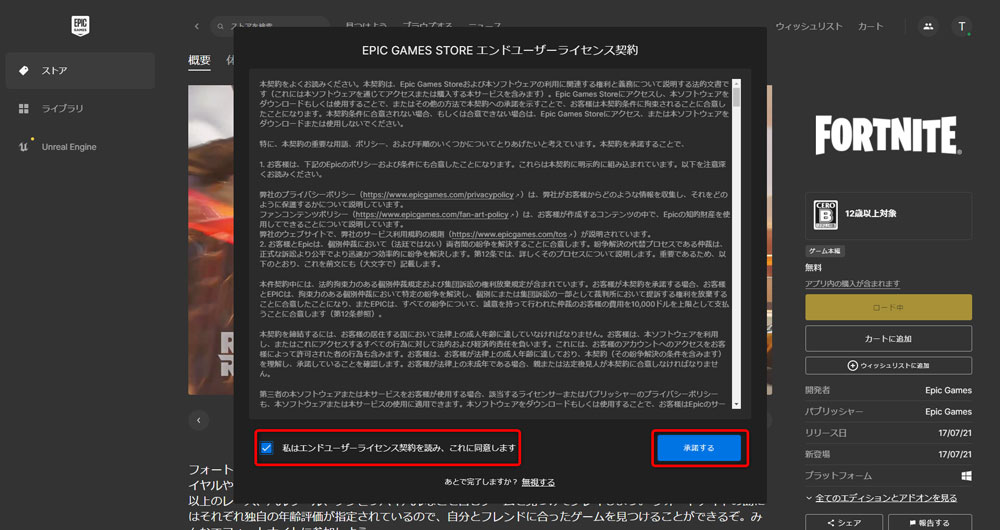This screenshot has width=1000, height=530.
Task: Click the ゲーム本編 tag
Action: [825, 251]
